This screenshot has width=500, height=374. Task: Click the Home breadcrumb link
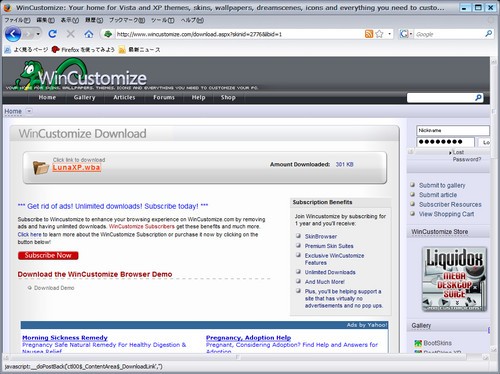pos(13,111)
